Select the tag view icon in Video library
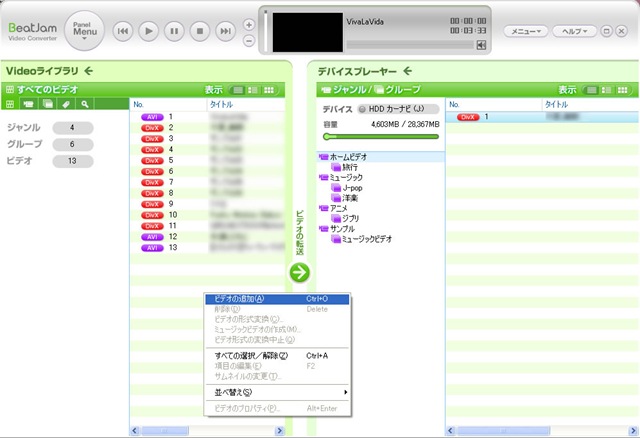 tap(65, 104)
